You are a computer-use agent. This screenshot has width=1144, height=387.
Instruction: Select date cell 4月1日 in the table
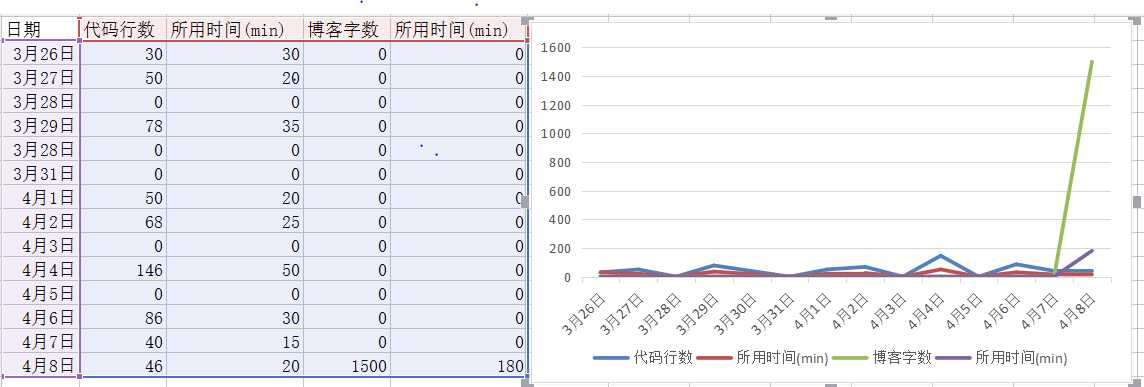click(x=40, y=198)
